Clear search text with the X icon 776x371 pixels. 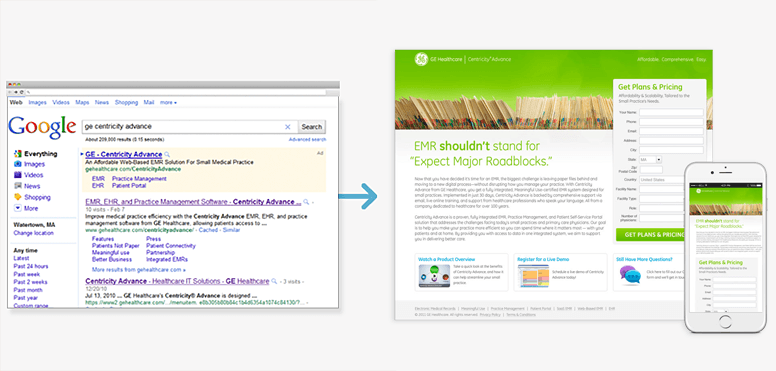[x=288, y=127]
